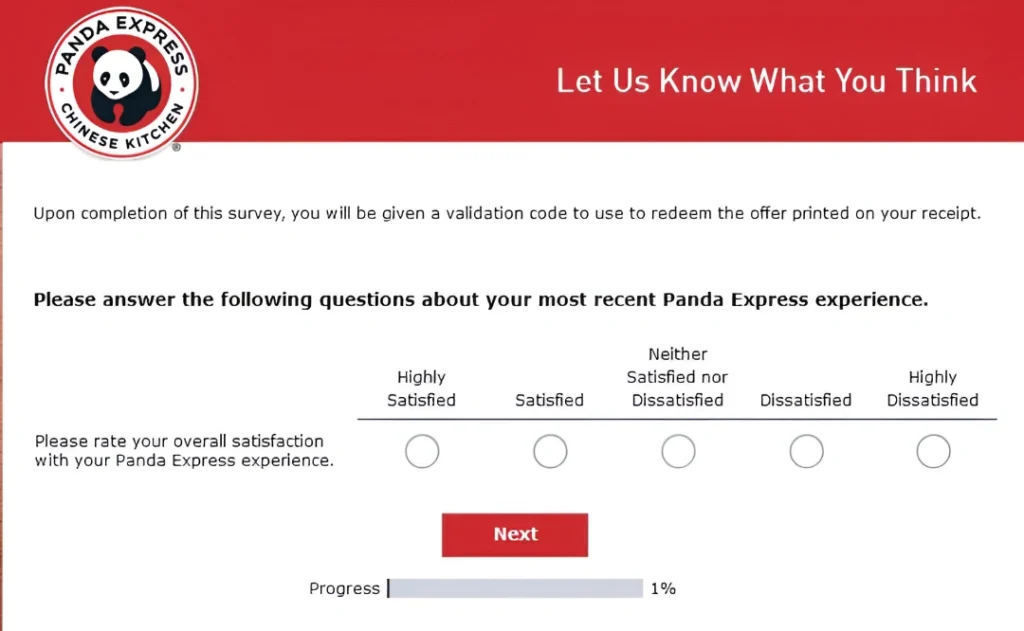1024x631 pixels.
Task: Click the Satisfied column header label
Action: (x=549, y=400)
